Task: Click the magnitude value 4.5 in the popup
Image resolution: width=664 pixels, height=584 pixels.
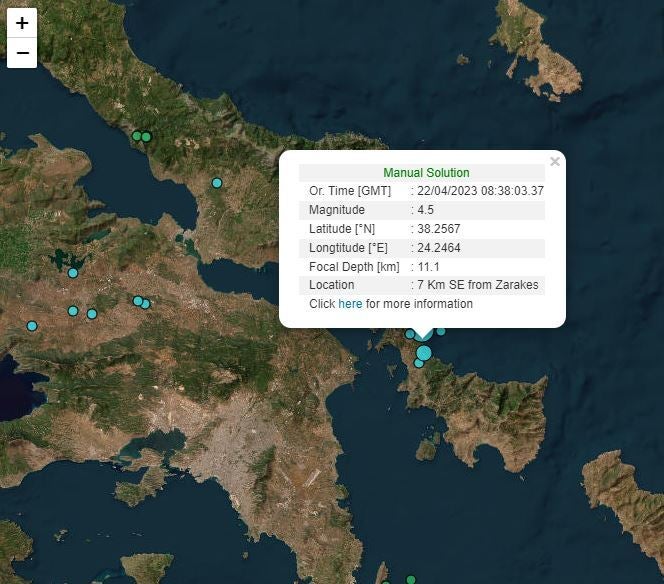Action: click(x=425, y=210)
